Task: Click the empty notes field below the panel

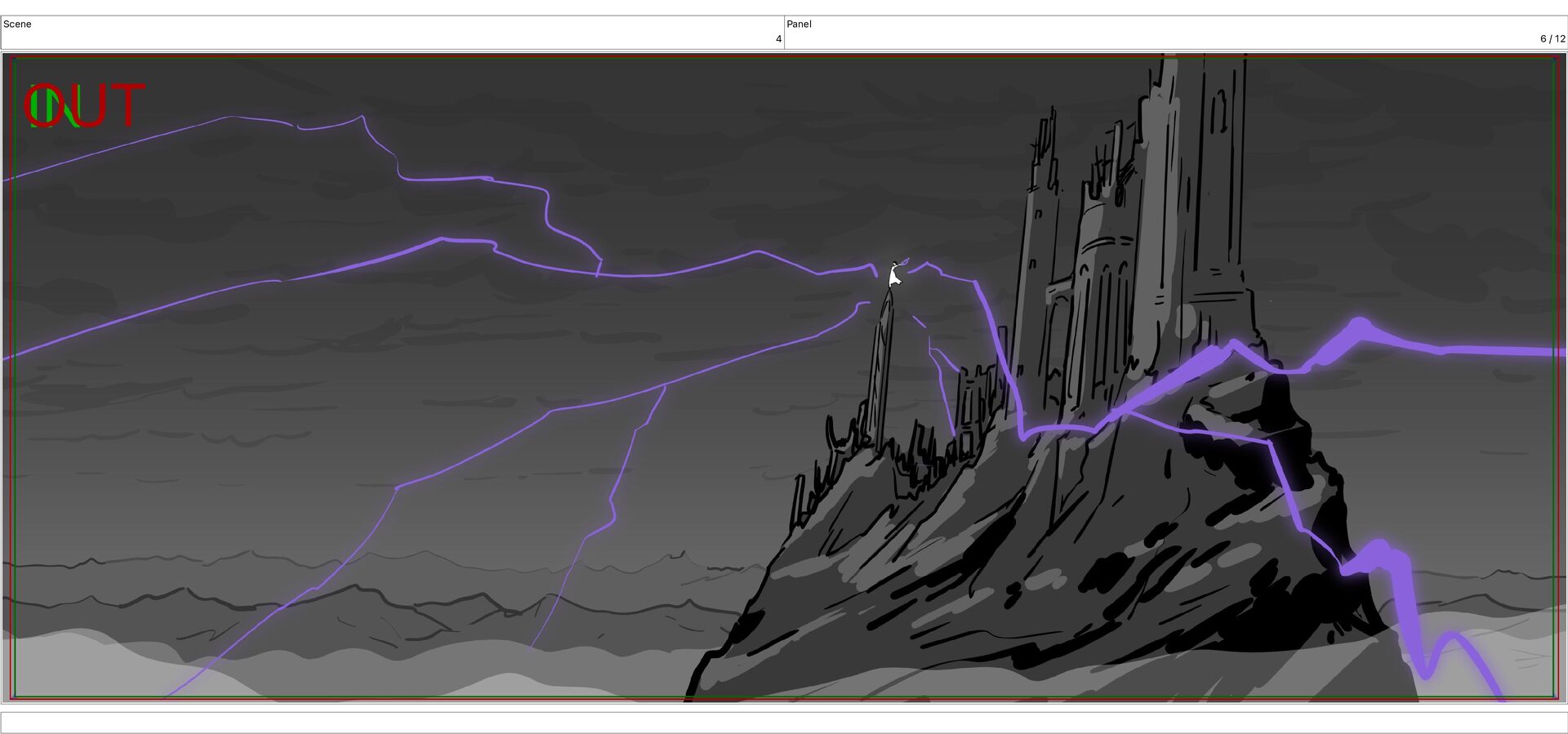Action: tap(784, 723)
